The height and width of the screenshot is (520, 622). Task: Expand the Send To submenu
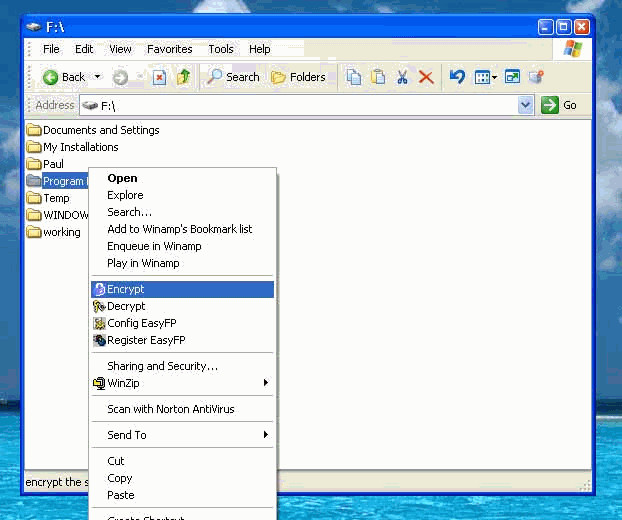click(182, 435)
